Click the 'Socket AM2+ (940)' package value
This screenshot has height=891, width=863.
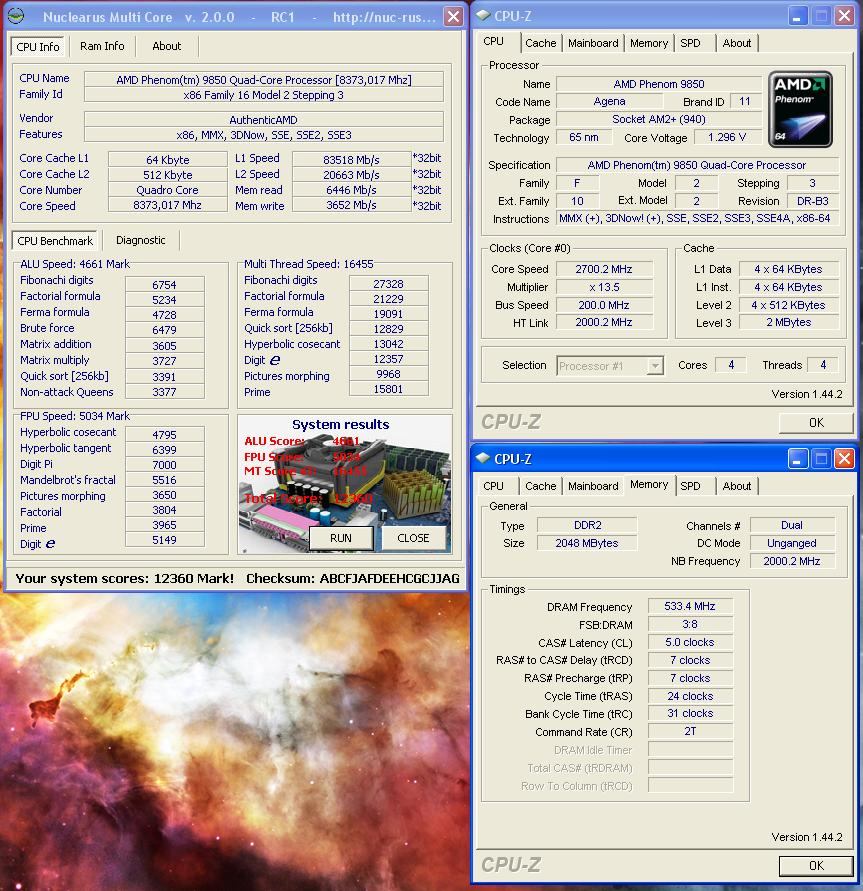[x=659, y=119]
